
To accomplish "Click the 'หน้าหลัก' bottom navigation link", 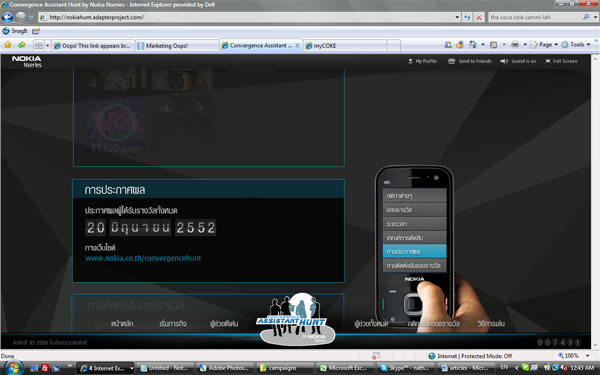I will 122,324.
